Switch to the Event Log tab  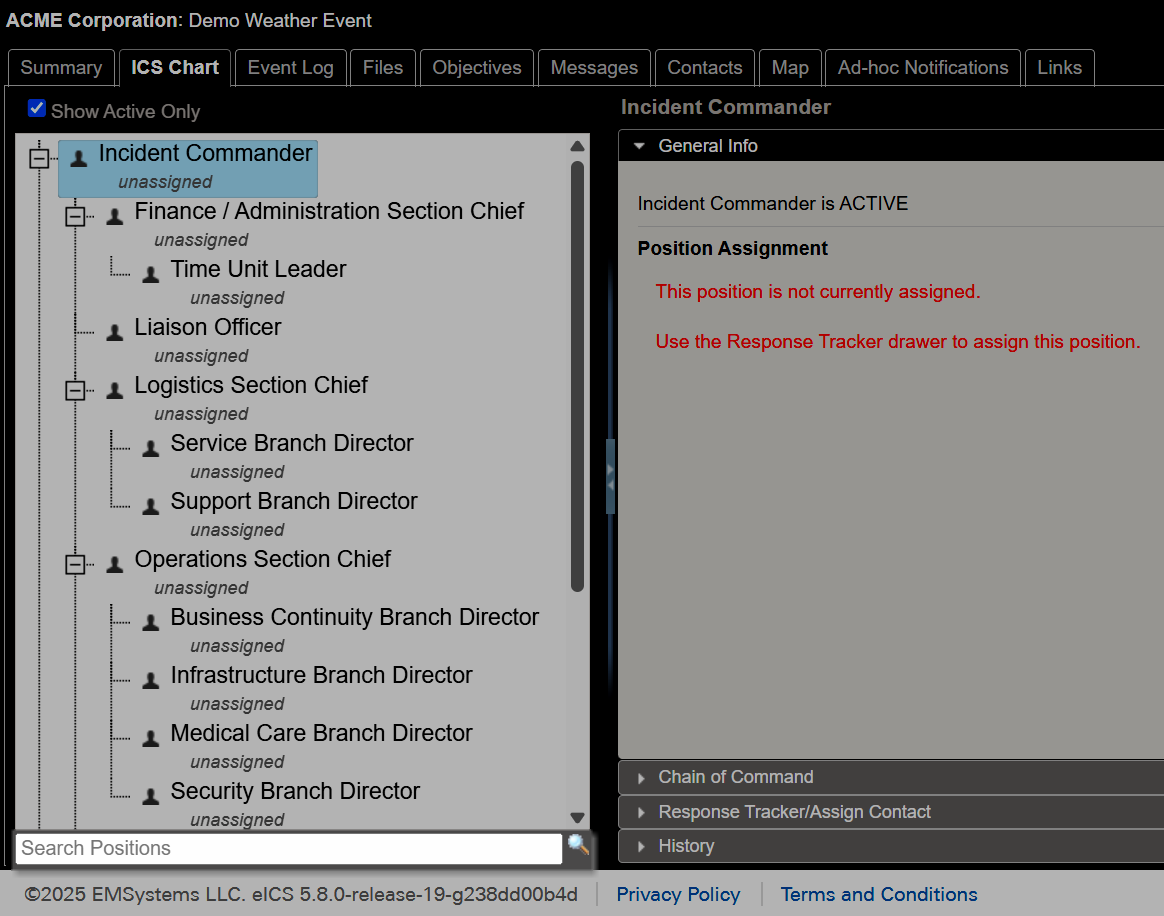tap(290, 67)
